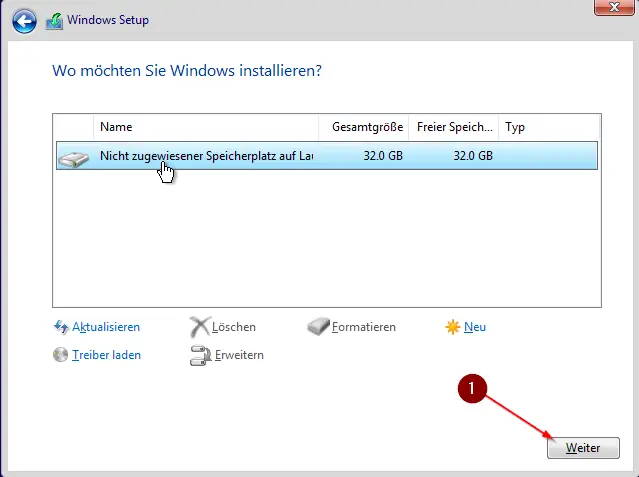Click the Erweitern partition icon
This screenshot has height=477, width=639.
click(200, 355)
